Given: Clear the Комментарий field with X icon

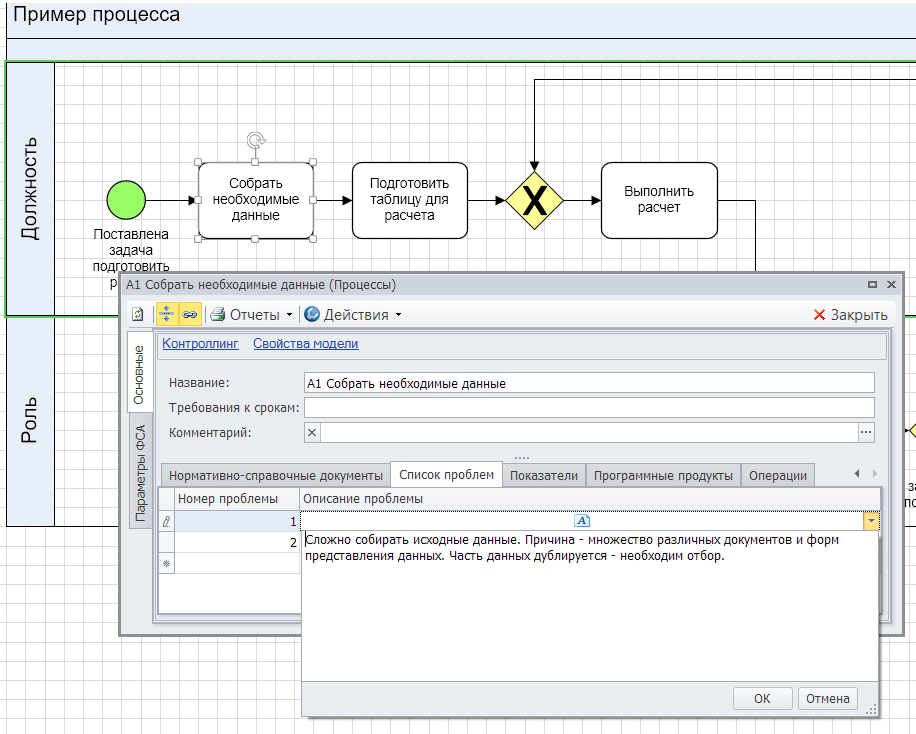Looking at the screenshot, I should 312,432.
